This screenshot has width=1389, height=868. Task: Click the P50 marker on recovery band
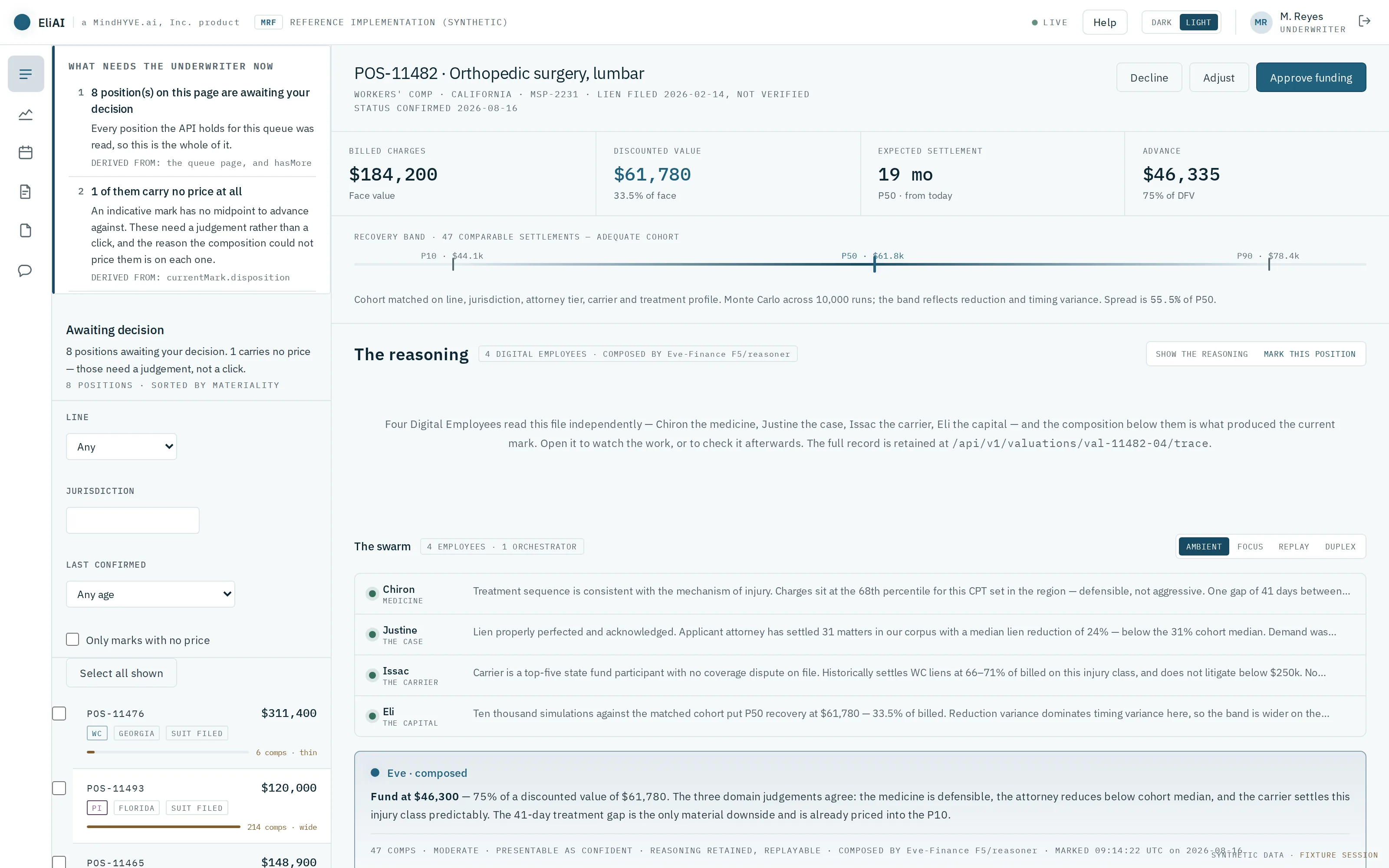[874, 263]
